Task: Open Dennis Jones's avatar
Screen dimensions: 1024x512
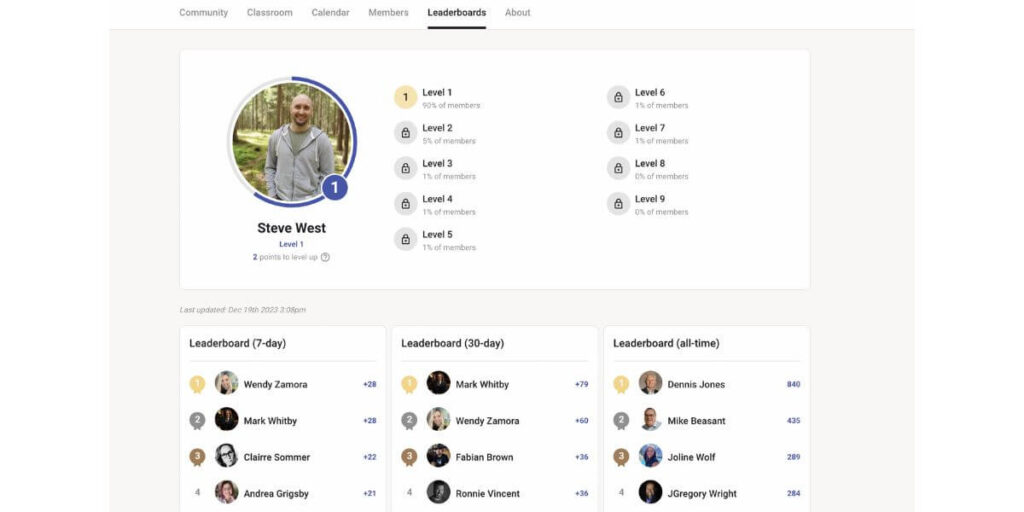Action: point(650,383)
